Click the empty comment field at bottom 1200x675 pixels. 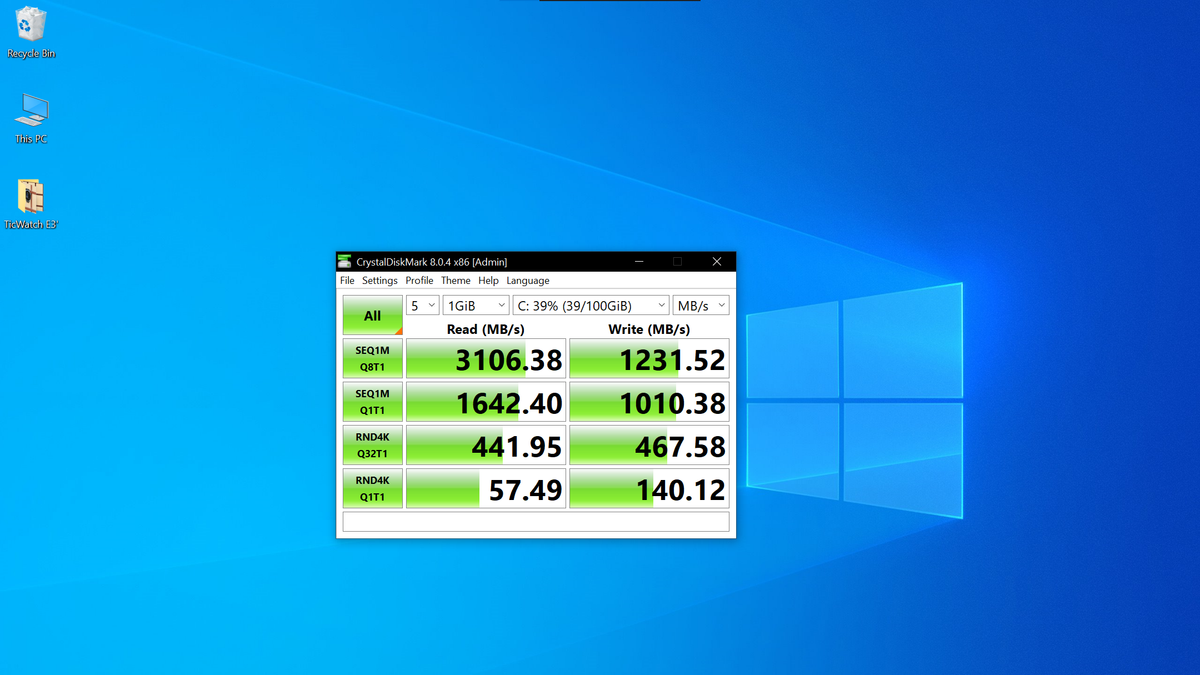pyautogui.click(x=536, y=522)
